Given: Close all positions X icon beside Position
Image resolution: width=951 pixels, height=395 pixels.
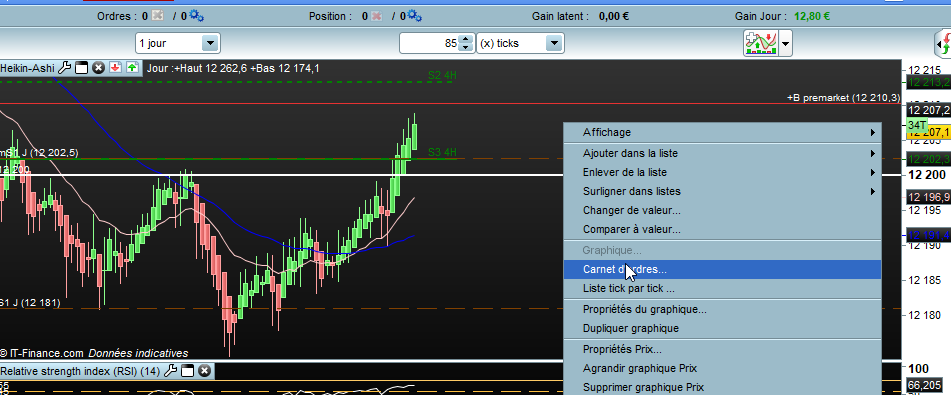Looking at the screenshot, I should pyautogui.click(x=377, y=16).
